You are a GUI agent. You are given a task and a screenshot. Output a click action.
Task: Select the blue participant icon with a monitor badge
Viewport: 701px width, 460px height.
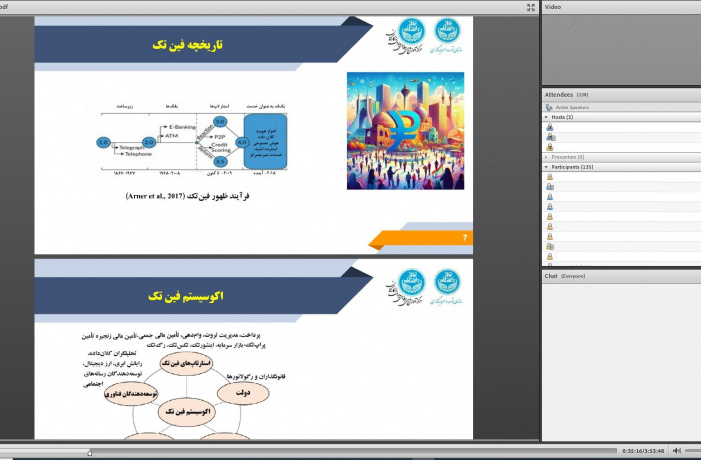tap(550, 187)
